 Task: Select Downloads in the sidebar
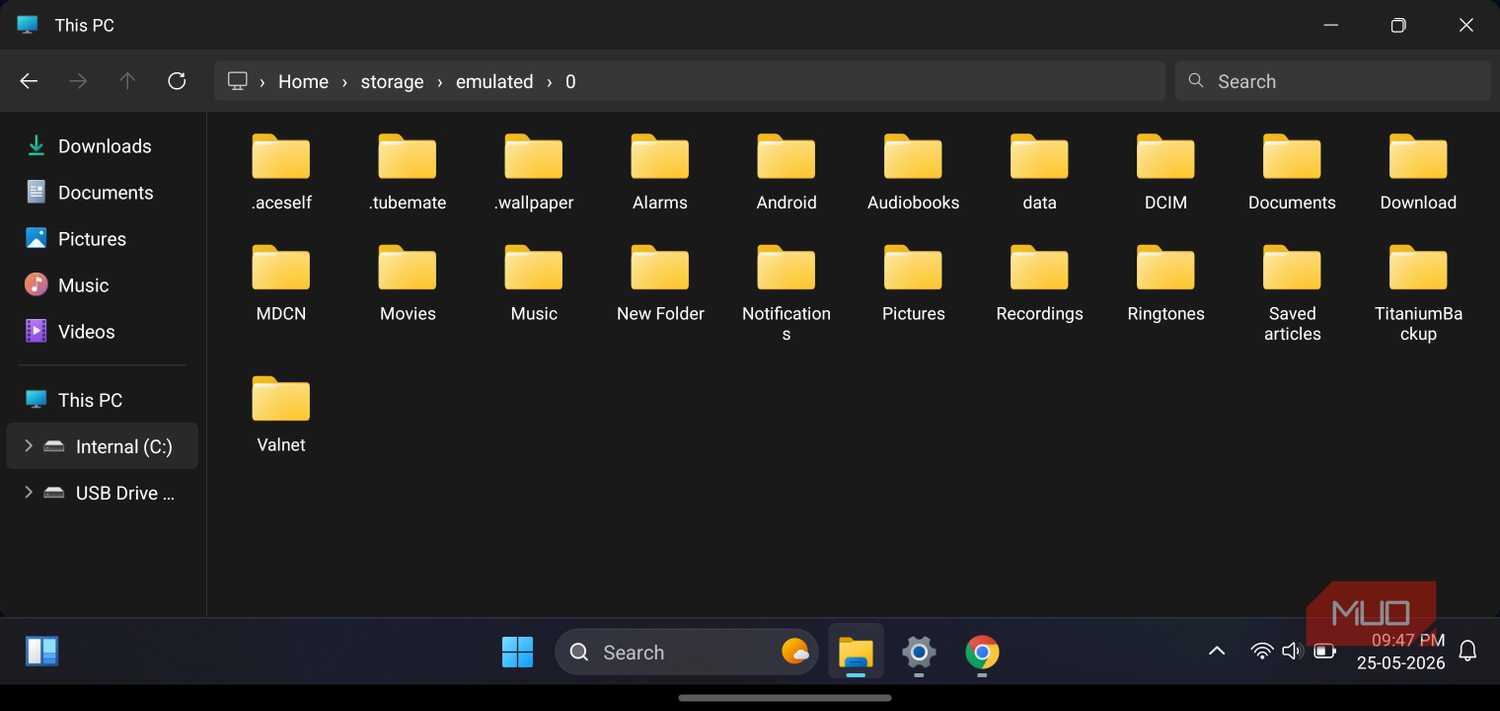[103, 146]
